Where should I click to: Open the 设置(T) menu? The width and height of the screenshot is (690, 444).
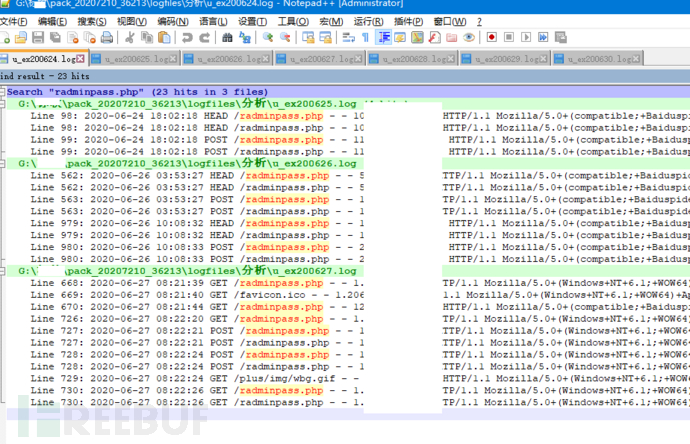[253, 22]
